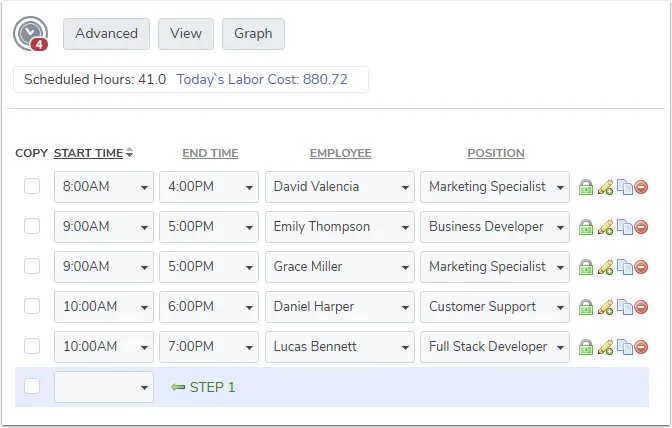This screenshot has width=672, height=428.
Task: Click the lock icon in Daniel Harper's row
Action: click(586, 307)
